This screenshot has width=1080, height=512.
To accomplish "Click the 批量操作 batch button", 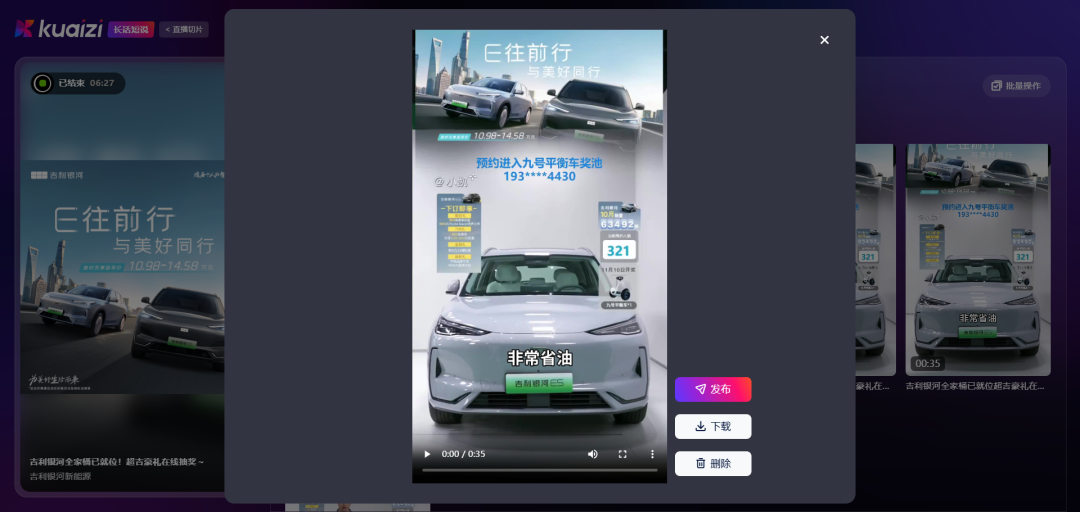I will tap(1017, 86).
